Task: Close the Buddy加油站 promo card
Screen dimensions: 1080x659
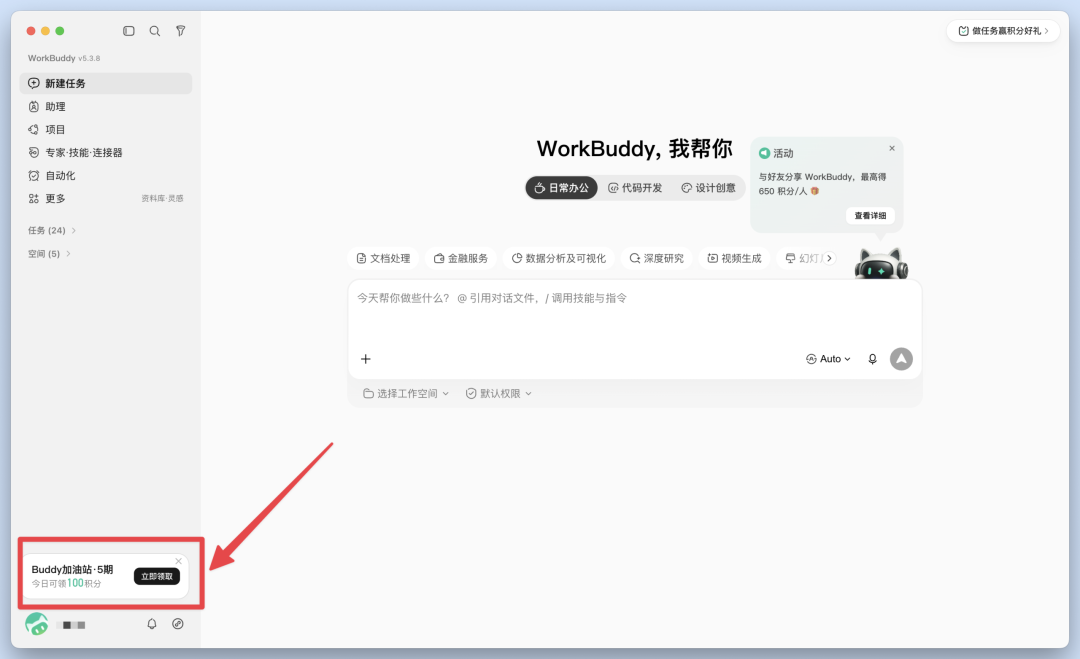Action: click(178, 561)
